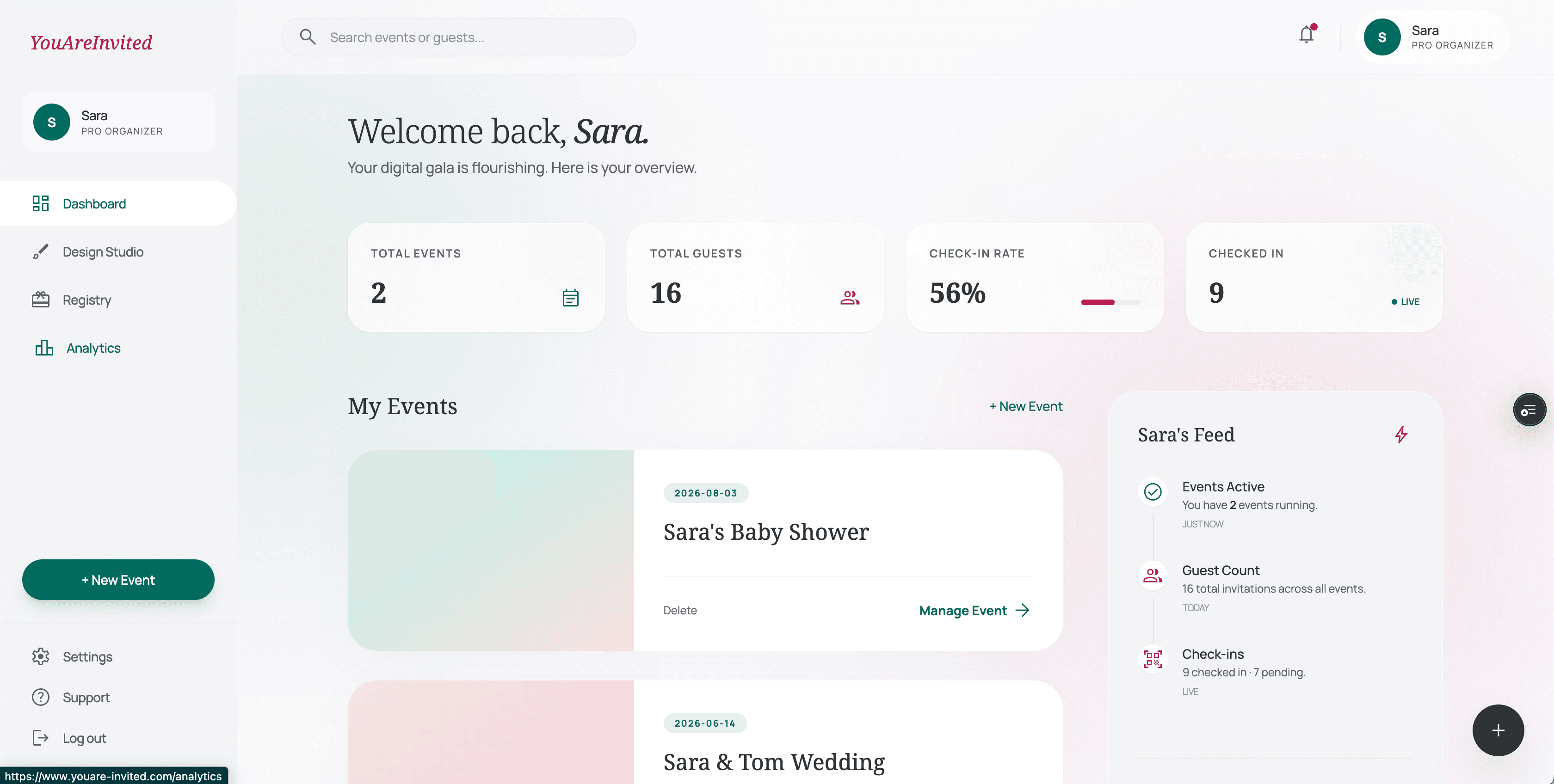Click the notification bell icon
Screen dimensions: 1554x784
pos(1306,35)
